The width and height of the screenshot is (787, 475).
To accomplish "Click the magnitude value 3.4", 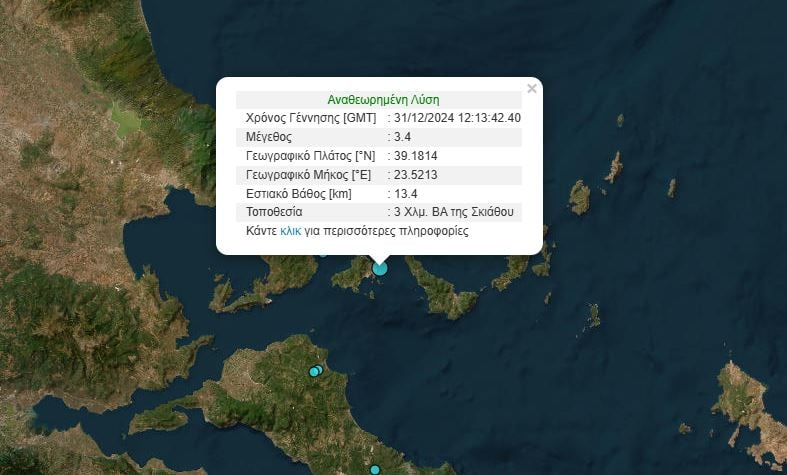I will coord(402,137).
